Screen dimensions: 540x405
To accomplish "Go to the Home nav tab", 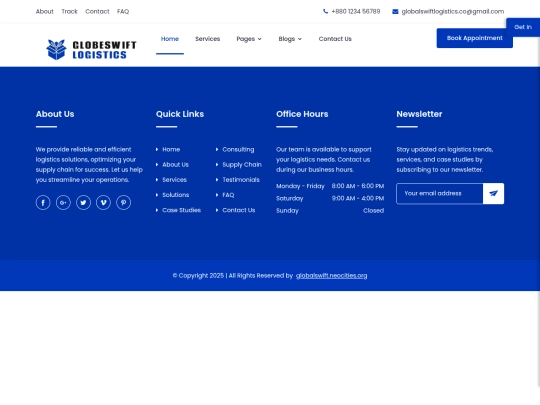I will pos(170,39).
